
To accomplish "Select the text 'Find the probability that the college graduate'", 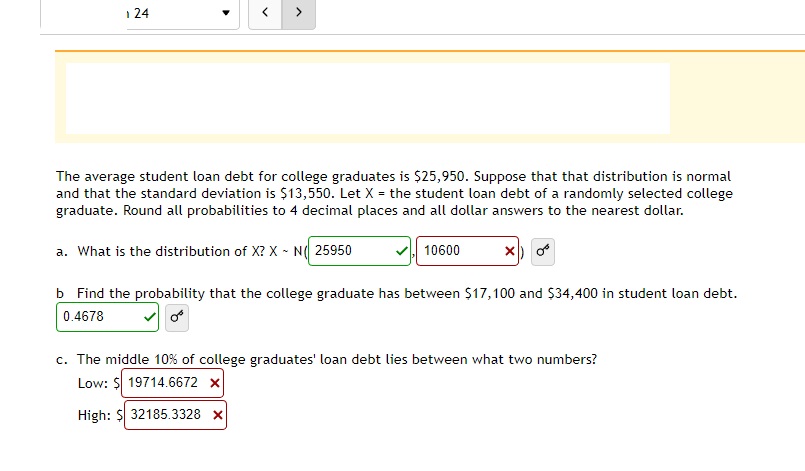I will pos(225,294).
